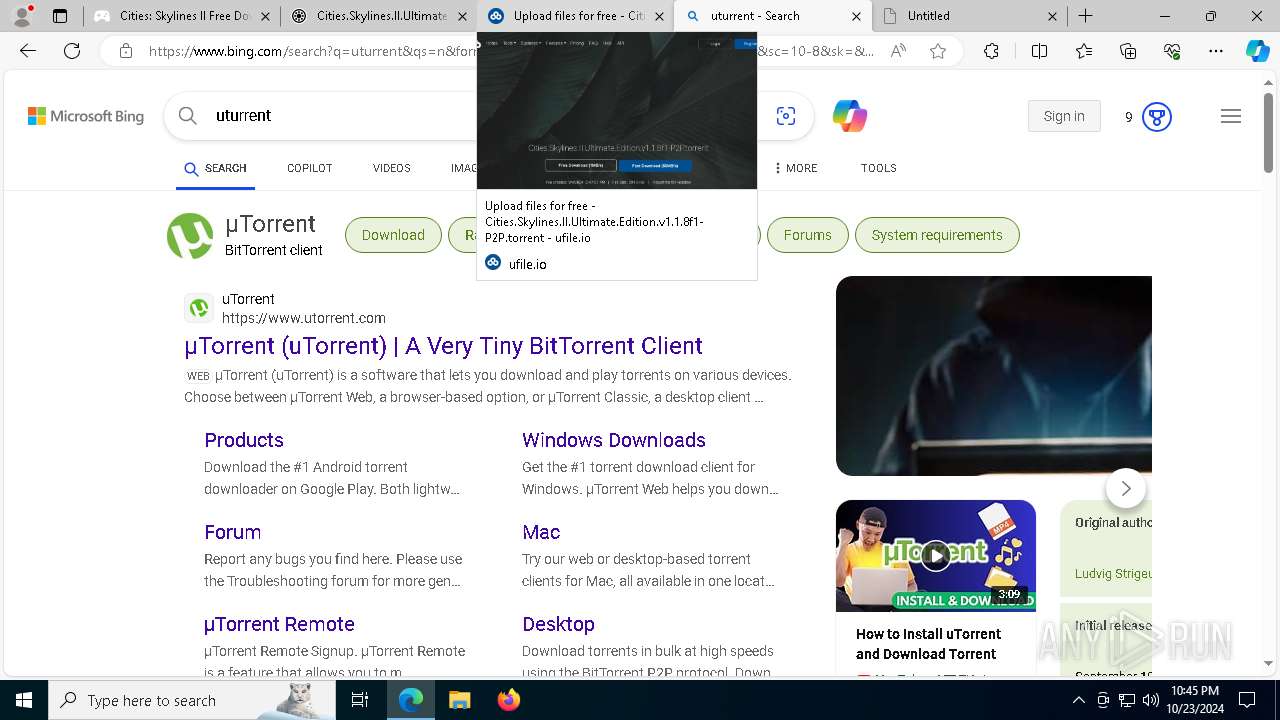Expand the MORE search options
This screenshot has height=720, width=1280.
tap(795, 168)
